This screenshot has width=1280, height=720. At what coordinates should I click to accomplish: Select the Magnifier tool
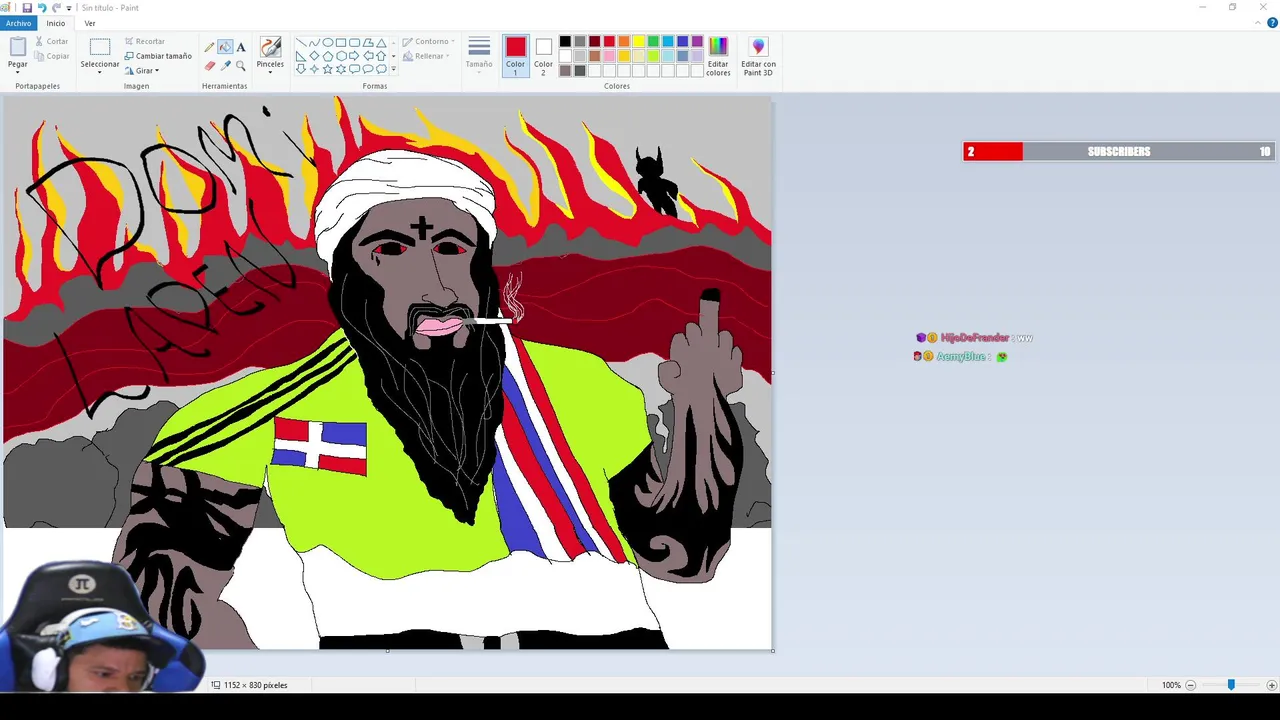[241, 65]
